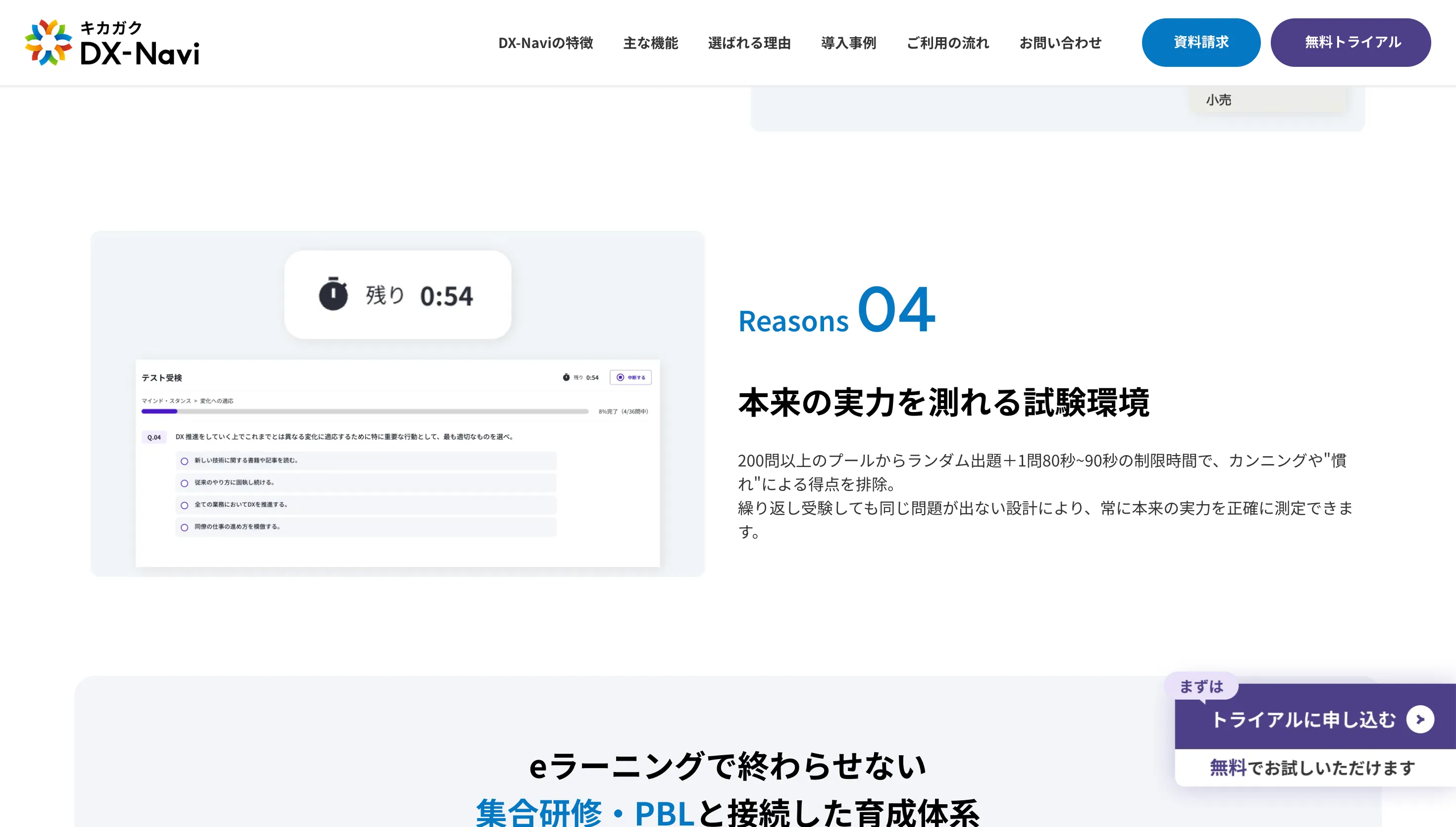Click the blue 集合研修・PBL heading text
This screenshot has width=1456, height=827.
(585, 813)
